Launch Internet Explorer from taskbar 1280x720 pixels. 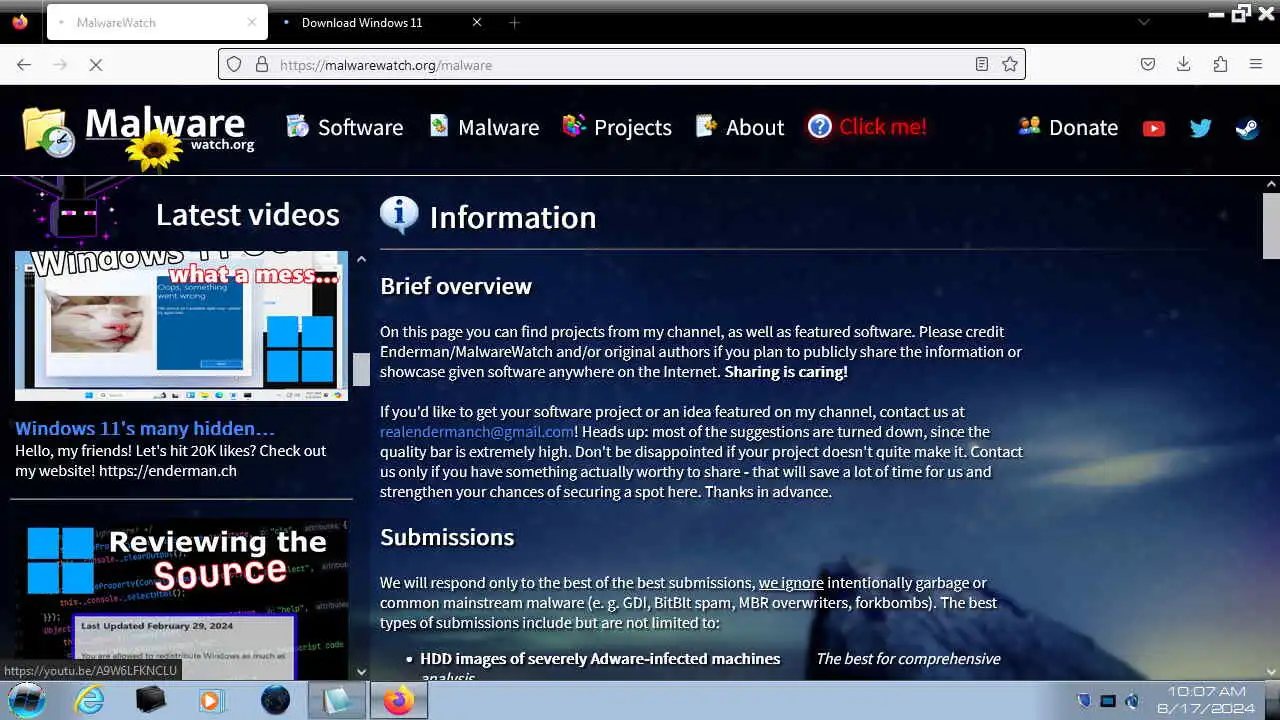[89, 700]
